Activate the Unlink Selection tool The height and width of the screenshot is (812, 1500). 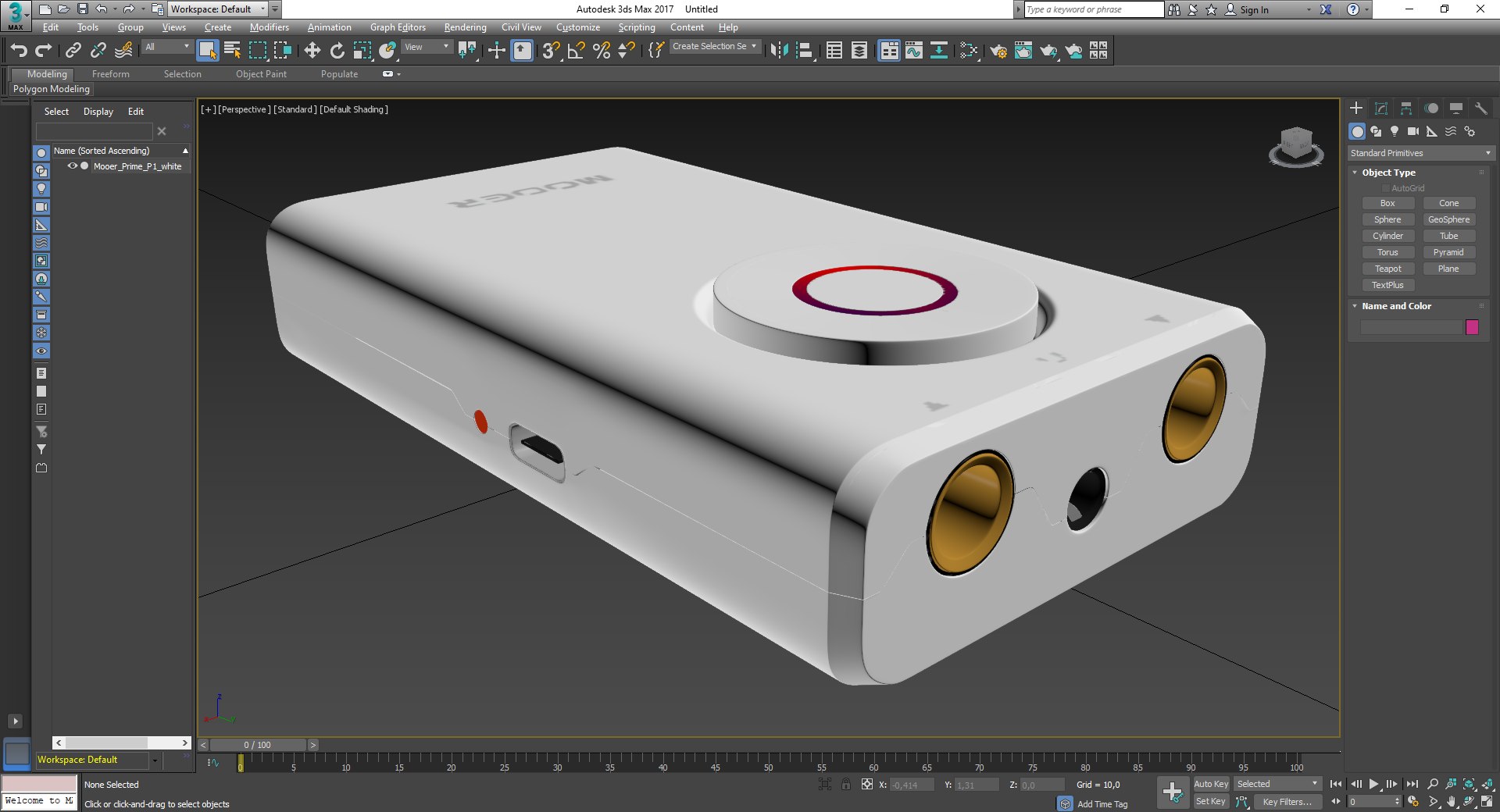pyautogui.click(x=98, y=51)
